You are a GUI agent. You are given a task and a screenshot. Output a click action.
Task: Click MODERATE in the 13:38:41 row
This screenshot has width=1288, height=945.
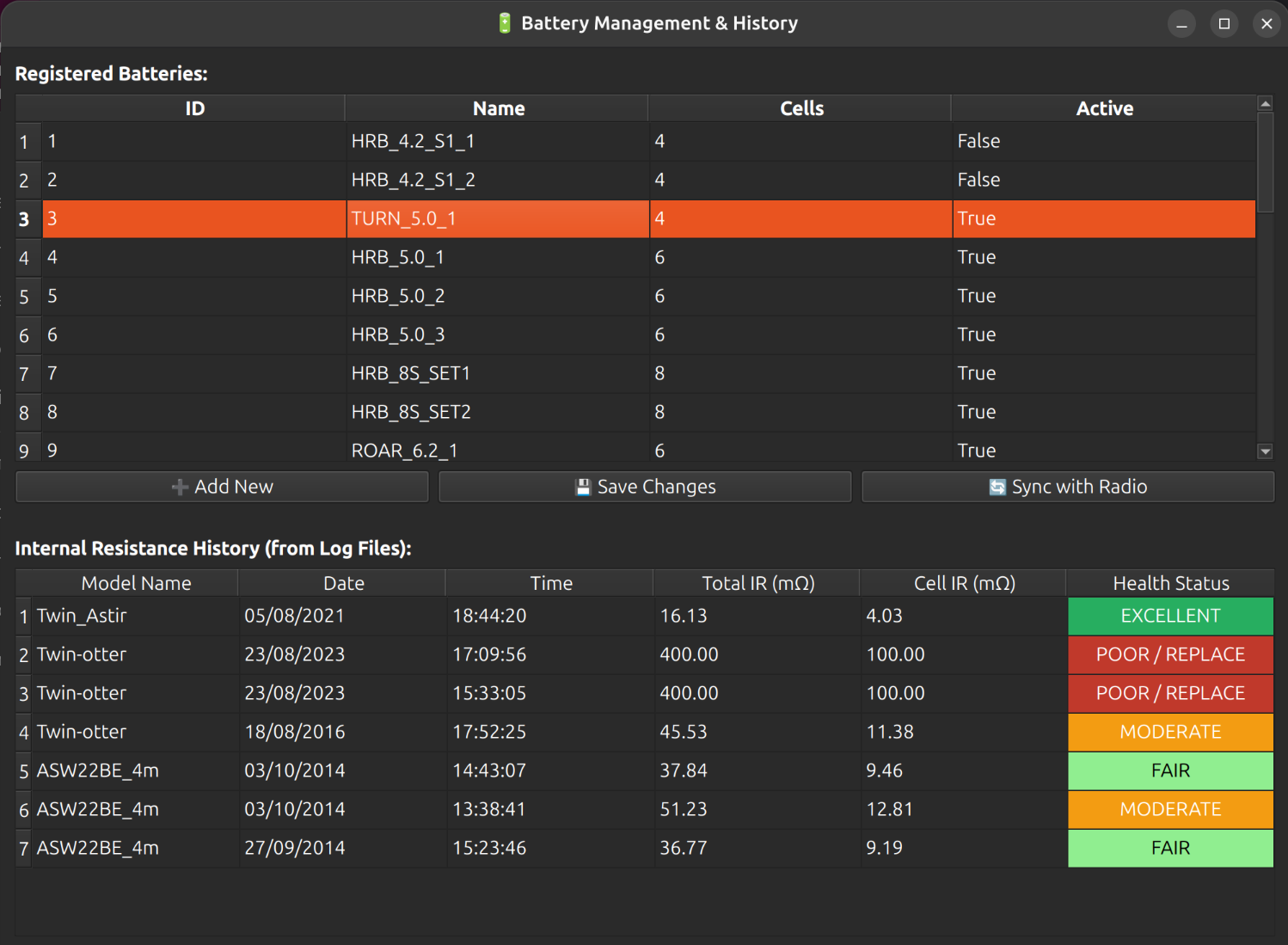tap(1171, 809)
